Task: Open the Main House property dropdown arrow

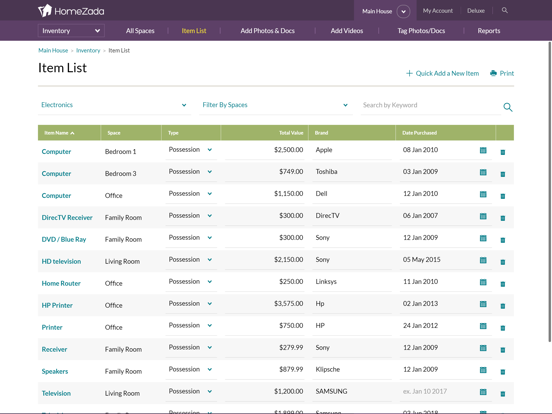Action: click(x=403, y=11)
